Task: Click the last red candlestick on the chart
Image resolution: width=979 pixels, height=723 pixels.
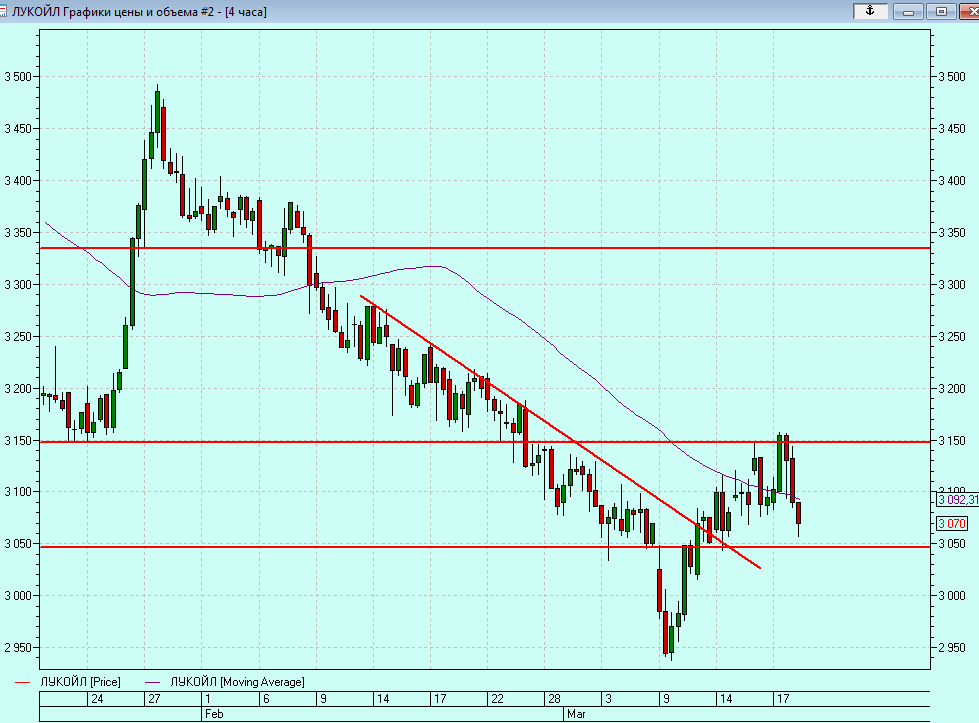Action: [x=799, y=513]
